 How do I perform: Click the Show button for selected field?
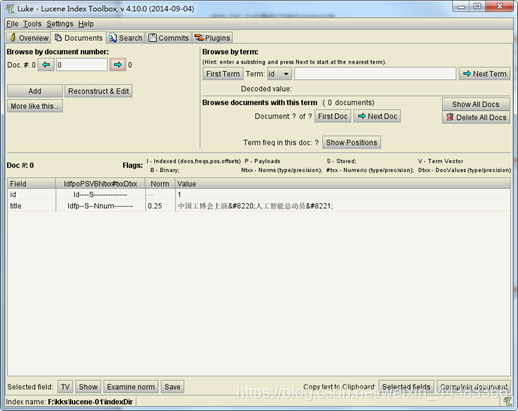point(88,387)
